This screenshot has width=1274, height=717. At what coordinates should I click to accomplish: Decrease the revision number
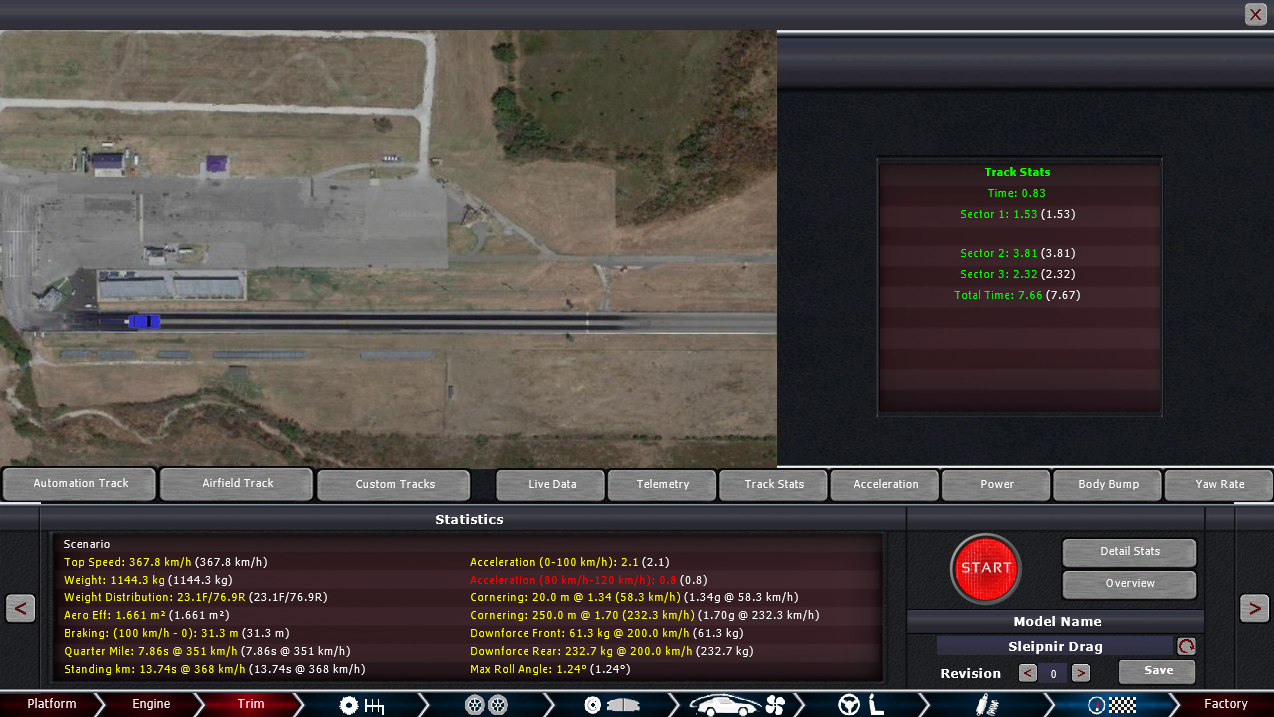click(x=1027, y=673)
